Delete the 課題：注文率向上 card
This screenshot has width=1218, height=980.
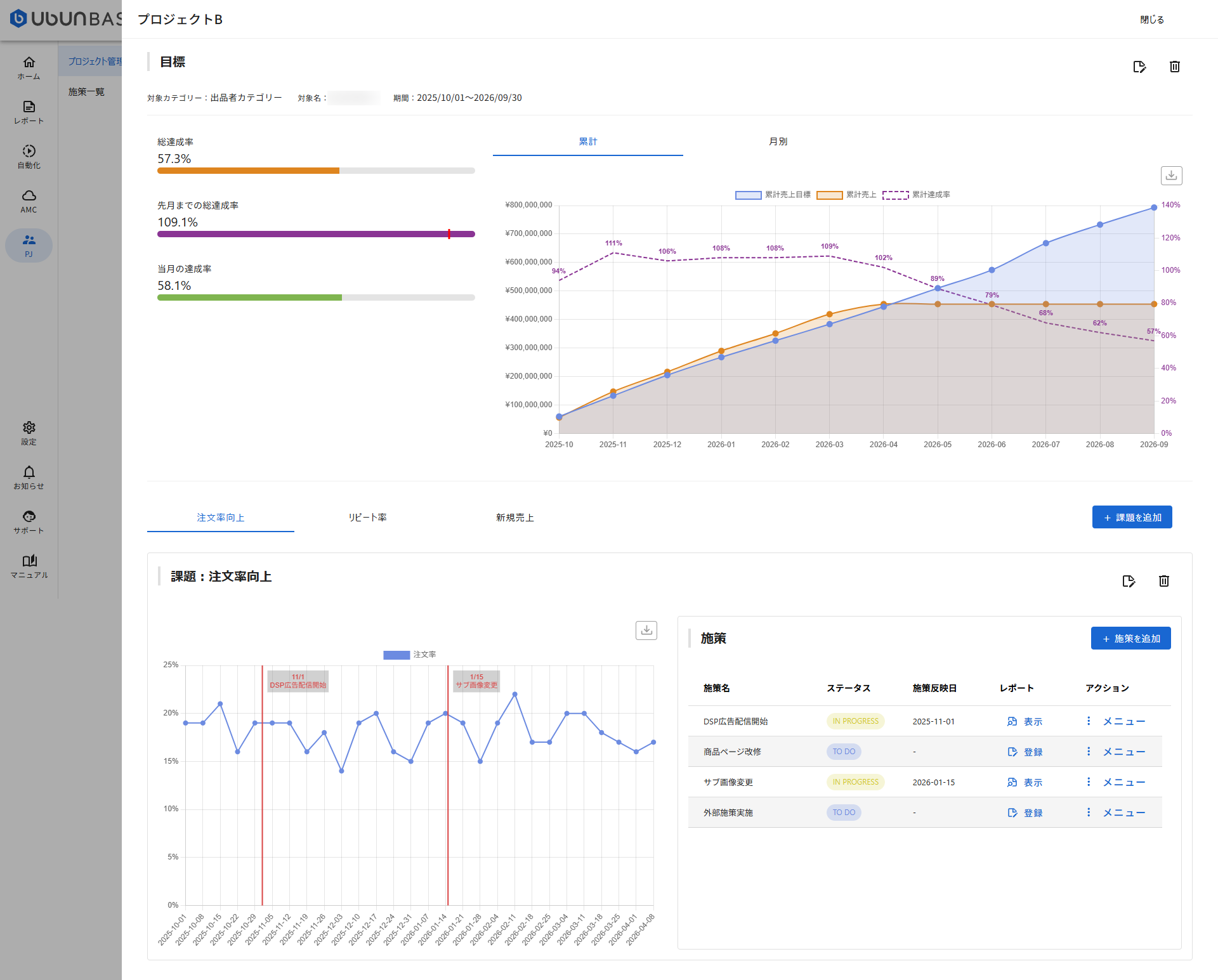1163,581
